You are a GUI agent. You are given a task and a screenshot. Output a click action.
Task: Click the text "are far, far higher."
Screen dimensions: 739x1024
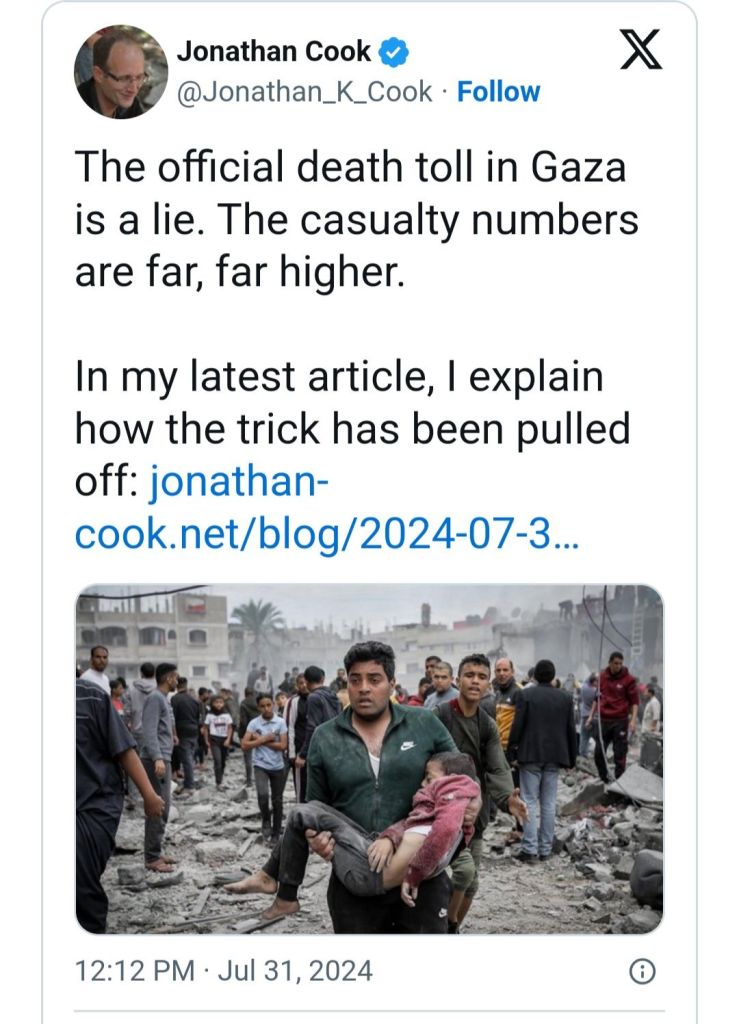[240, 270]
